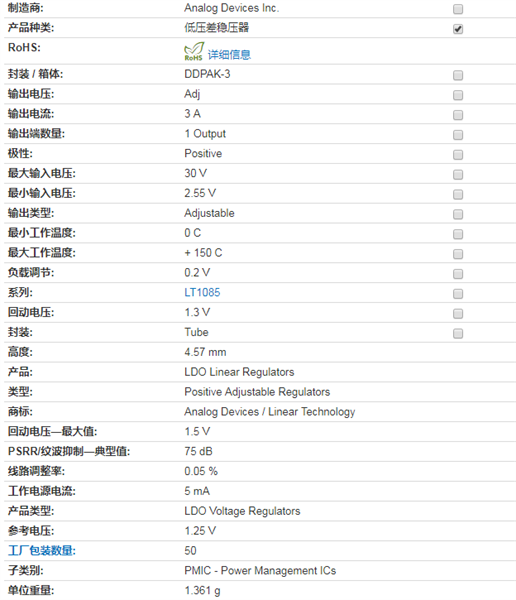Click the '75 dB' PSRR value
516x600 pixels.
coord(198,452)
